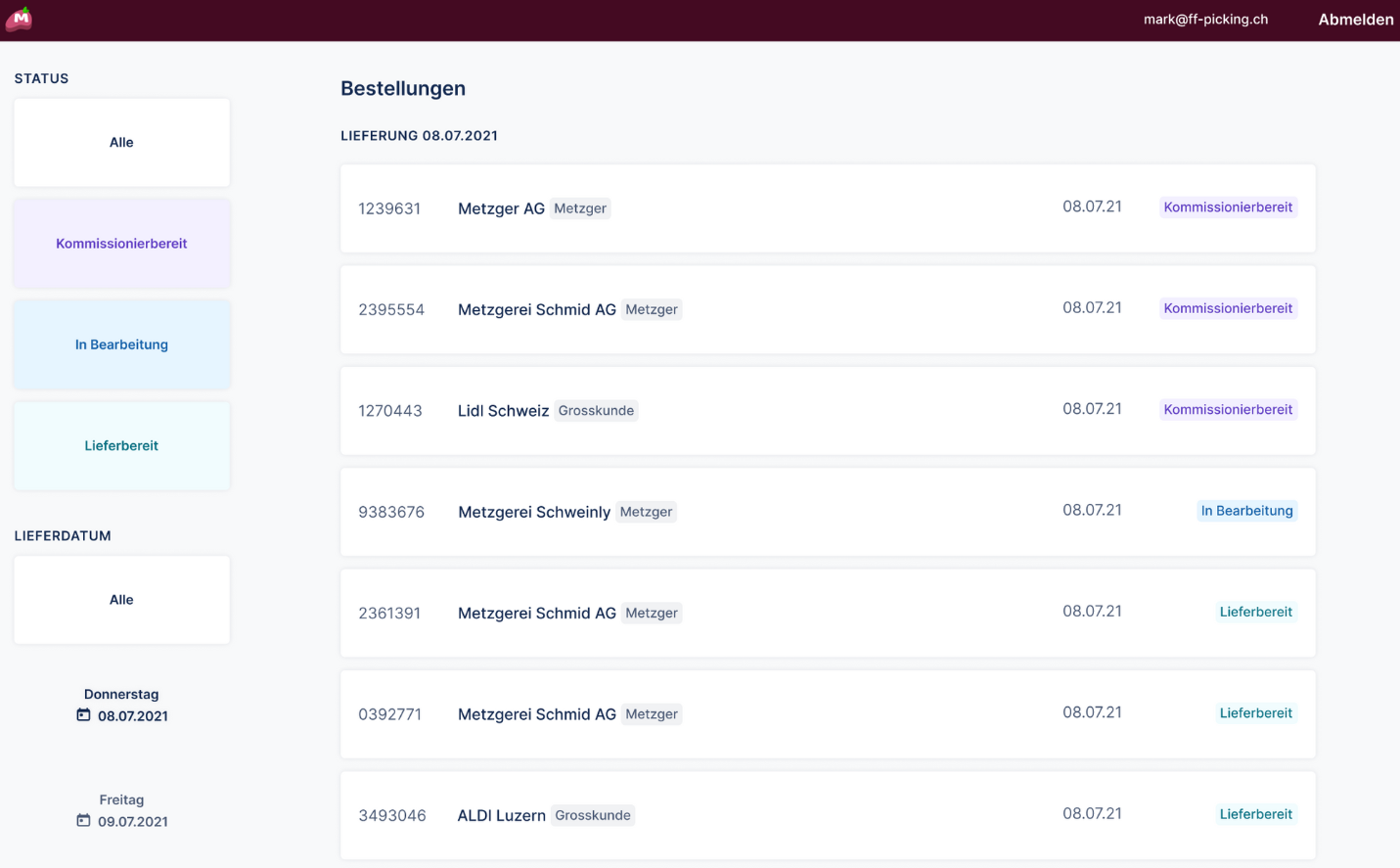Open order 2395554 Metzgerei Schmid AG
Image resolution: width=1400 pixels, height=868 pixels.
[827, 309]
